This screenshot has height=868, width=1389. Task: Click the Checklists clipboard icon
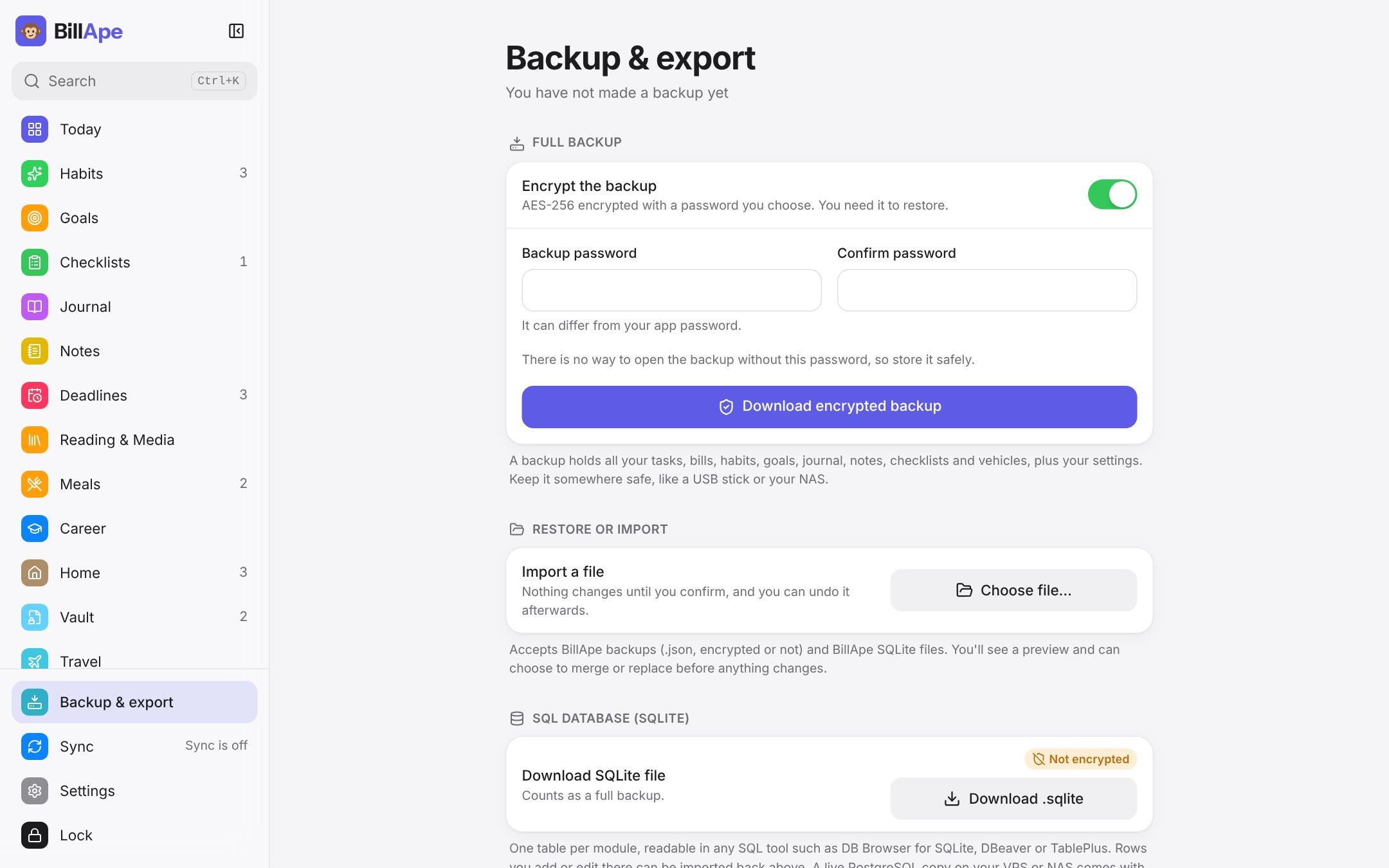click(x=35, y=262)
